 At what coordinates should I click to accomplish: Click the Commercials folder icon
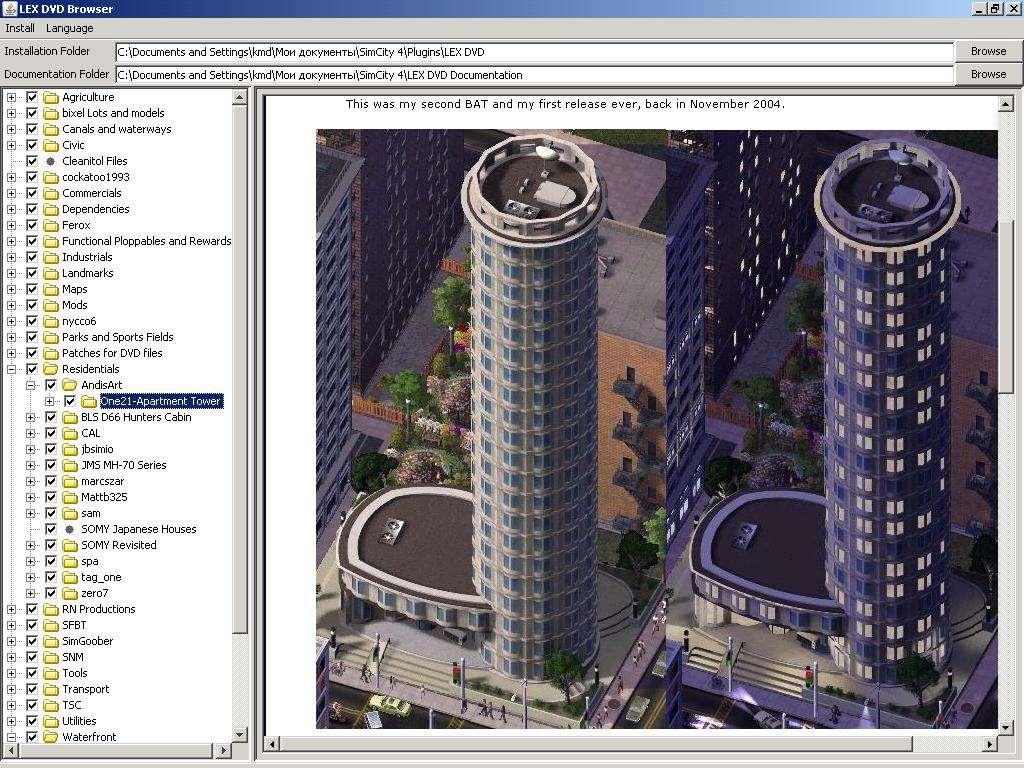(x=51, y=193)
